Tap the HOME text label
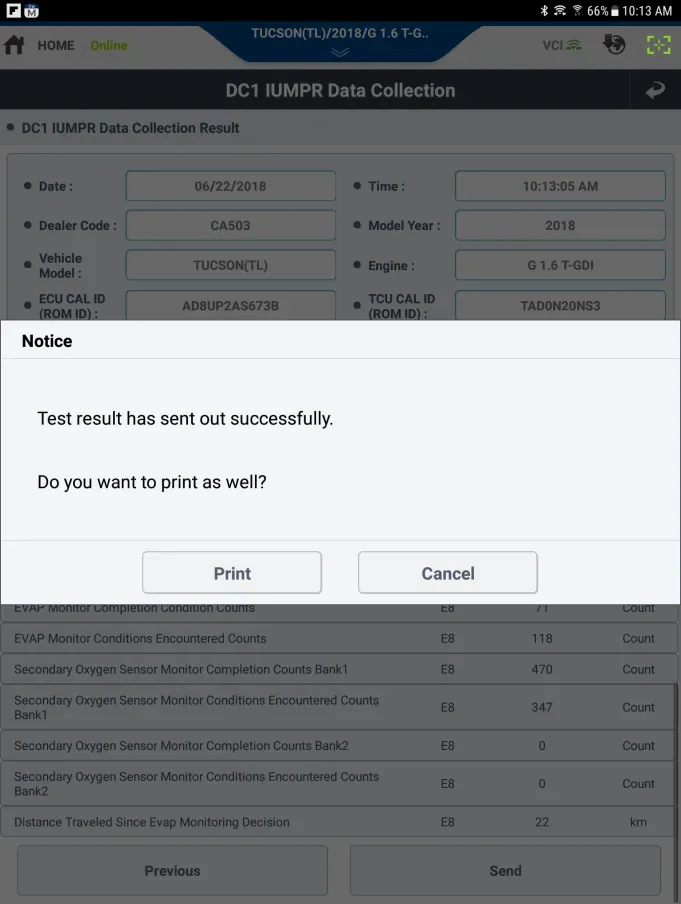Viewport: 681px width, 904px height. 56,46
